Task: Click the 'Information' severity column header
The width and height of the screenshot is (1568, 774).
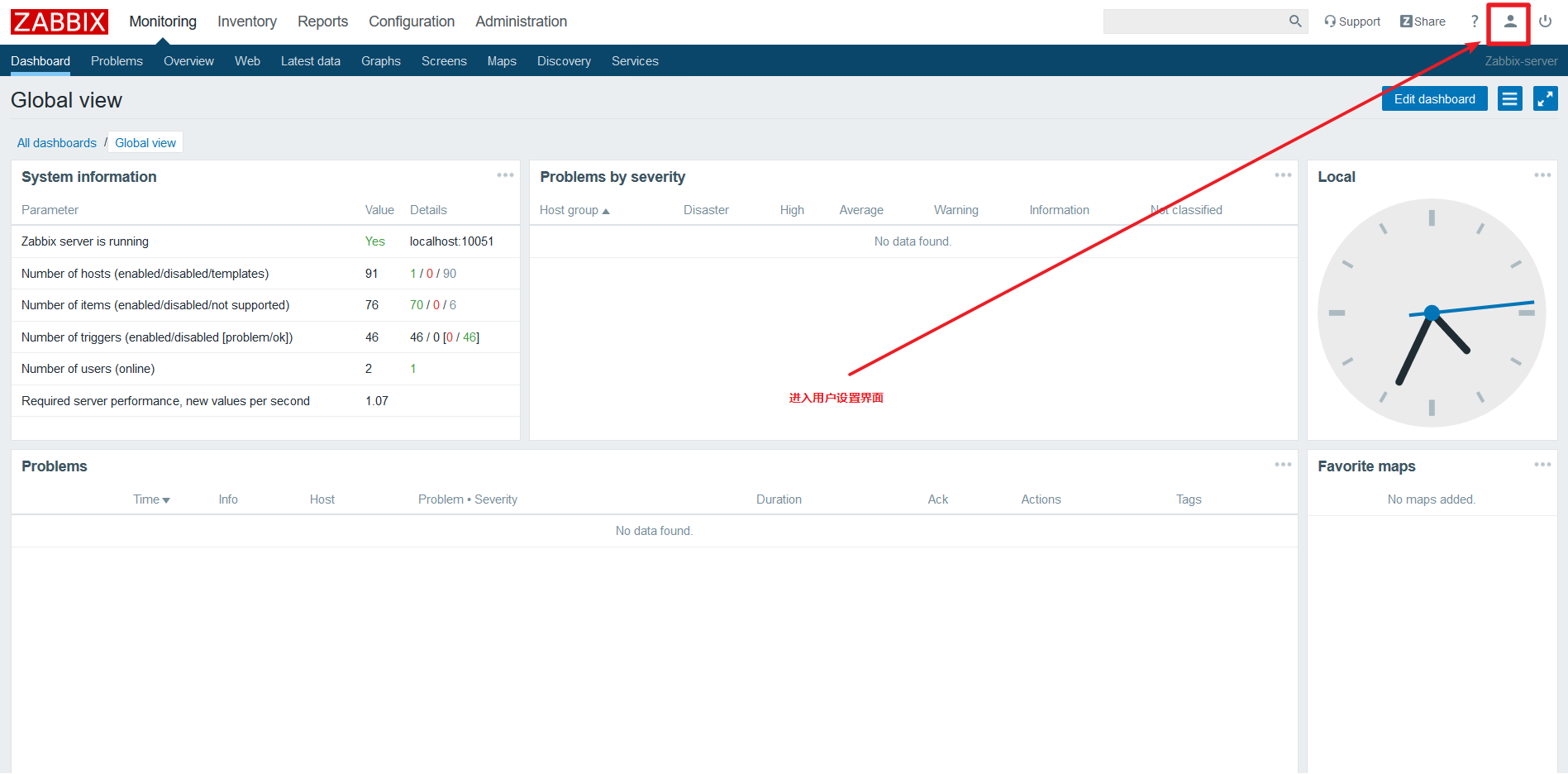Action: pos(1059,210)
